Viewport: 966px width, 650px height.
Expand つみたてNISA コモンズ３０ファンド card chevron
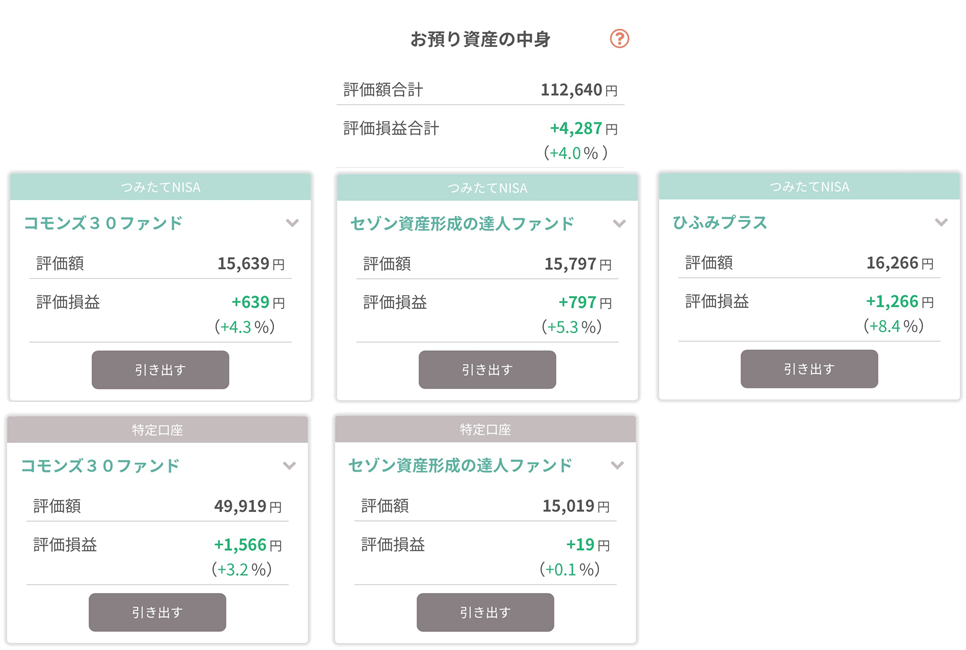click(x=293, y=223)
